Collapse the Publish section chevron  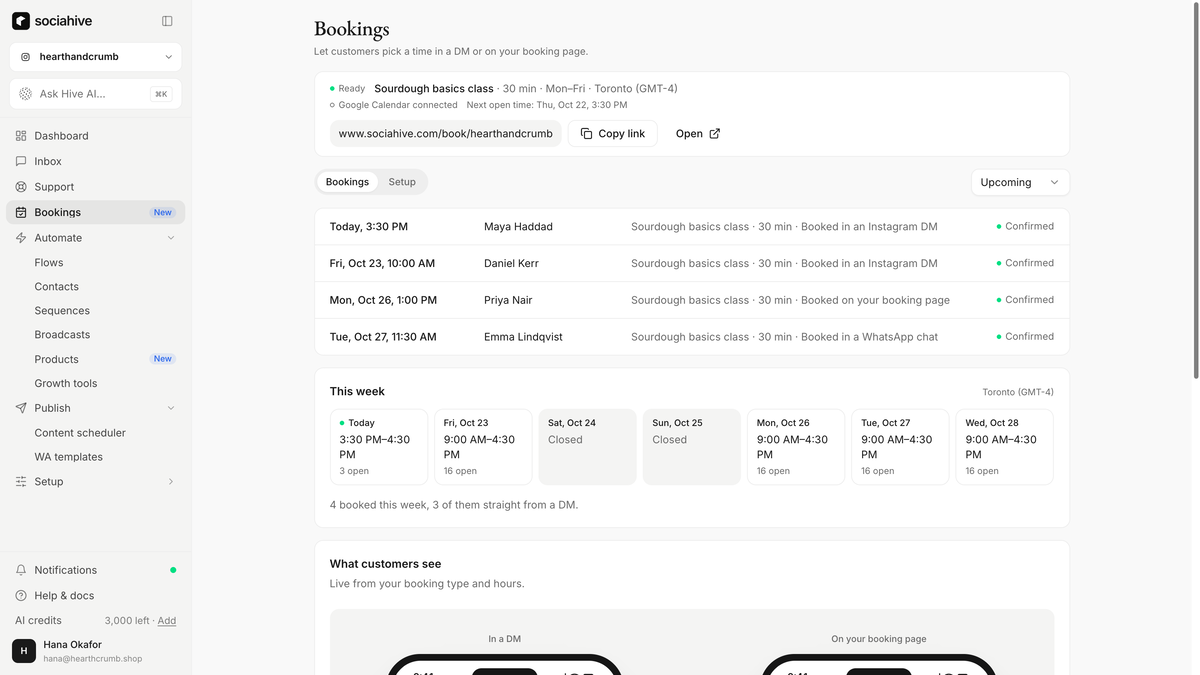coord(171,408)
